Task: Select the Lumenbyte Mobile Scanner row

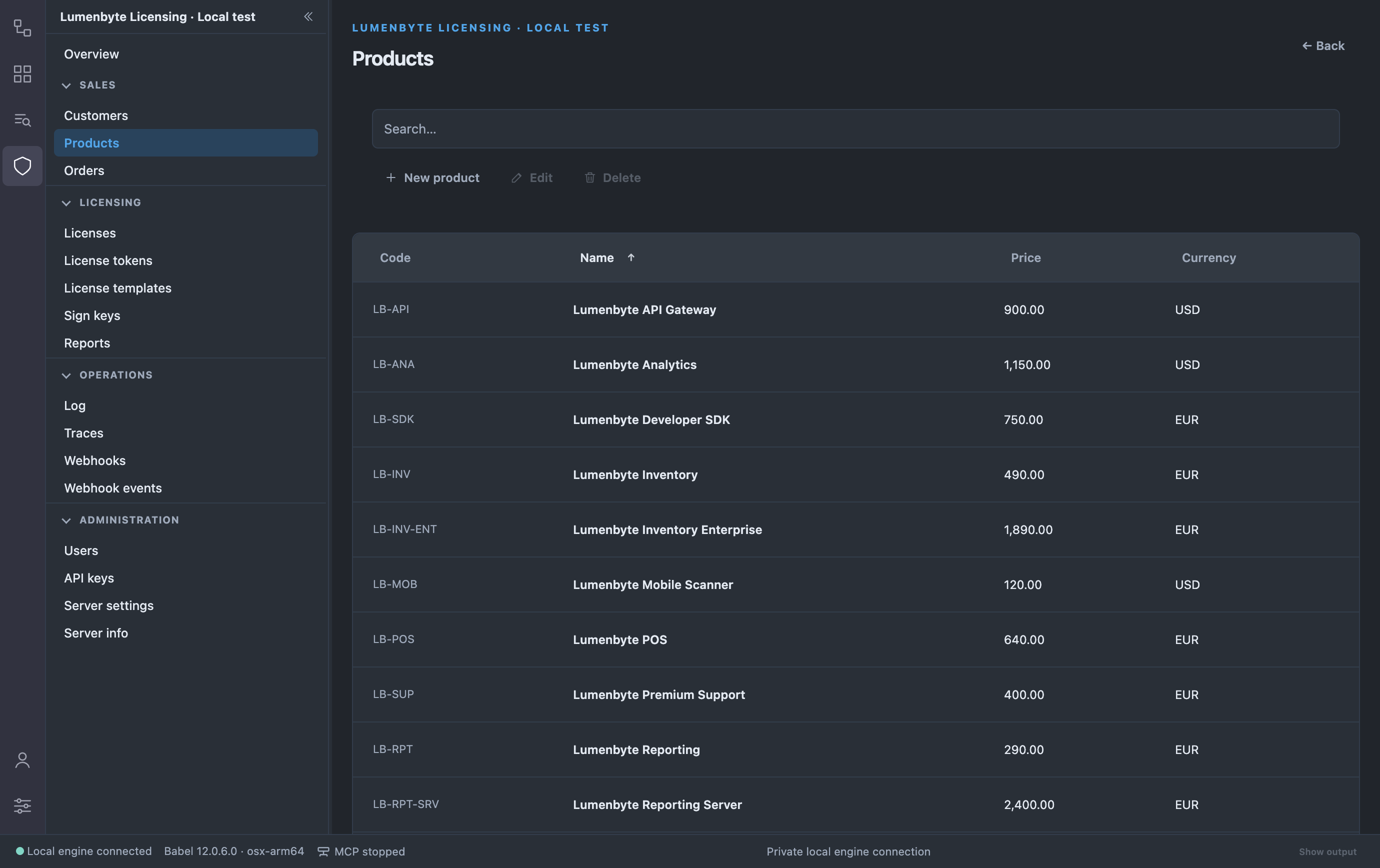Action: [x=855, y=584]
